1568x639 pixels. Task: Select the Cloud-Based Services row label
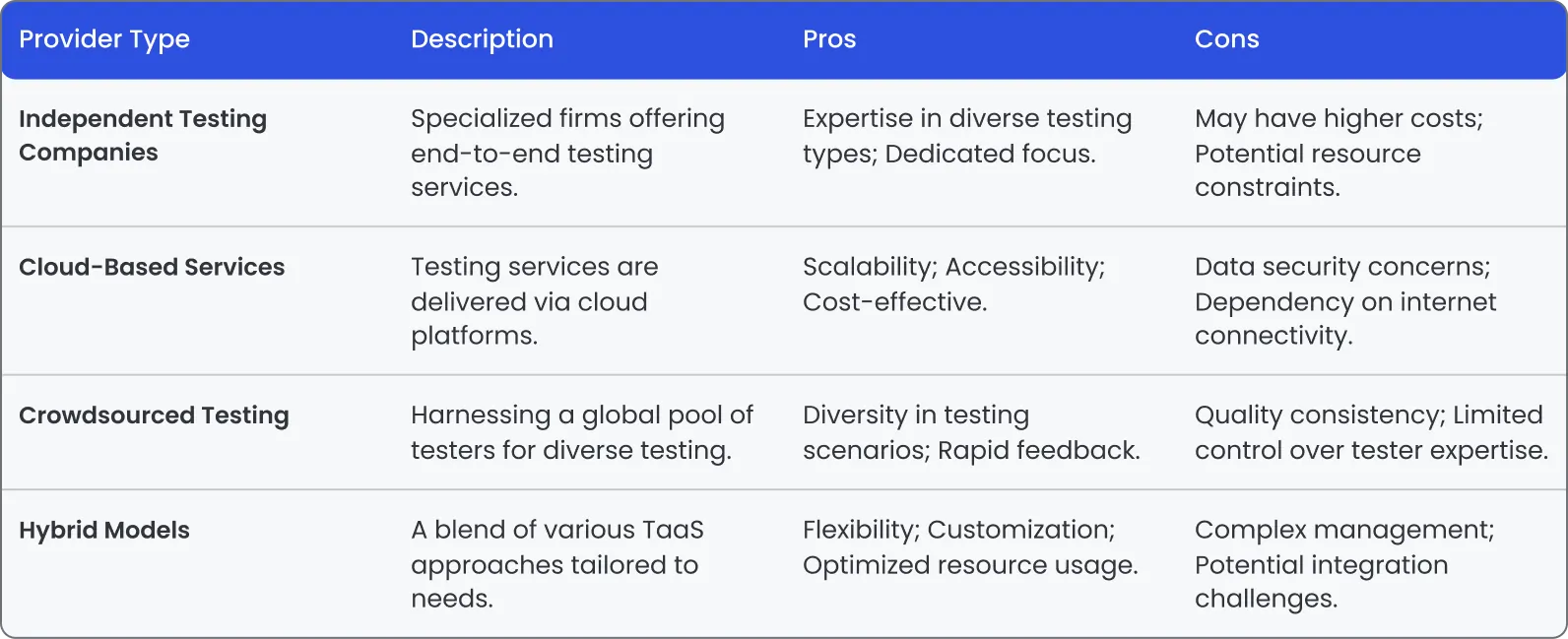click(x=152, y=267)
